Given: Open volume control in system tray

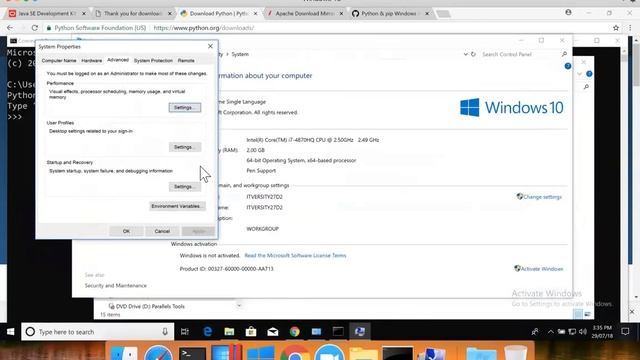Looking at the screenshot, I should pos(583,332).
